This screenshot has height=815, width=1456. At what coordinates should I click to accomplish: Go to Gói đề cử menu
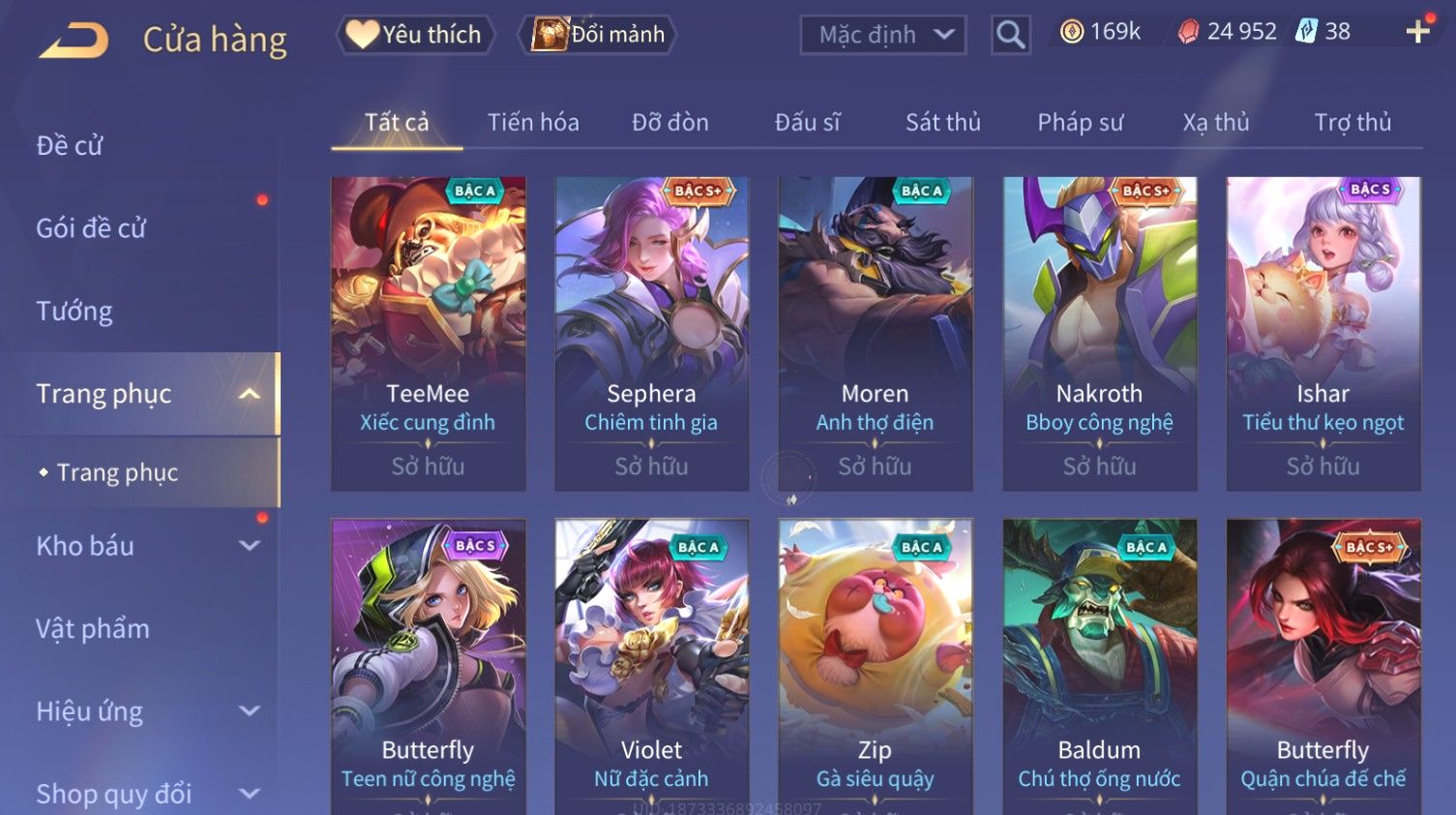(x=91, y=228)
